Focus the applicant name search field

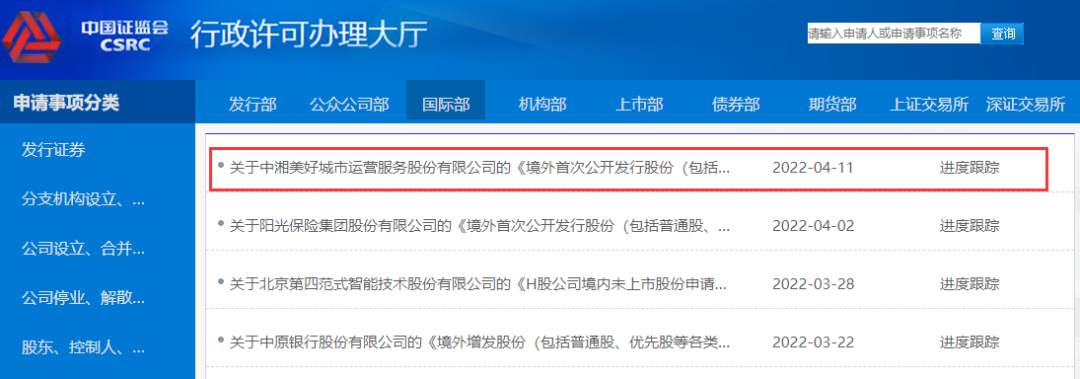(x=893, y=33)
